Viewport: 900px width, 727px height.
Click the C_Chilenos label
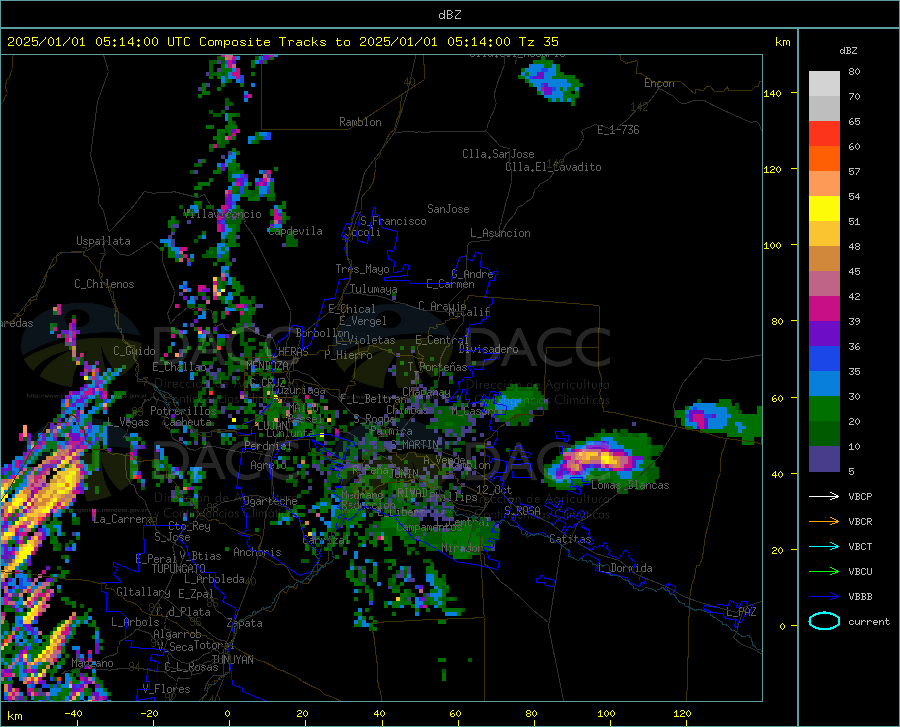(x=104, y=284)
